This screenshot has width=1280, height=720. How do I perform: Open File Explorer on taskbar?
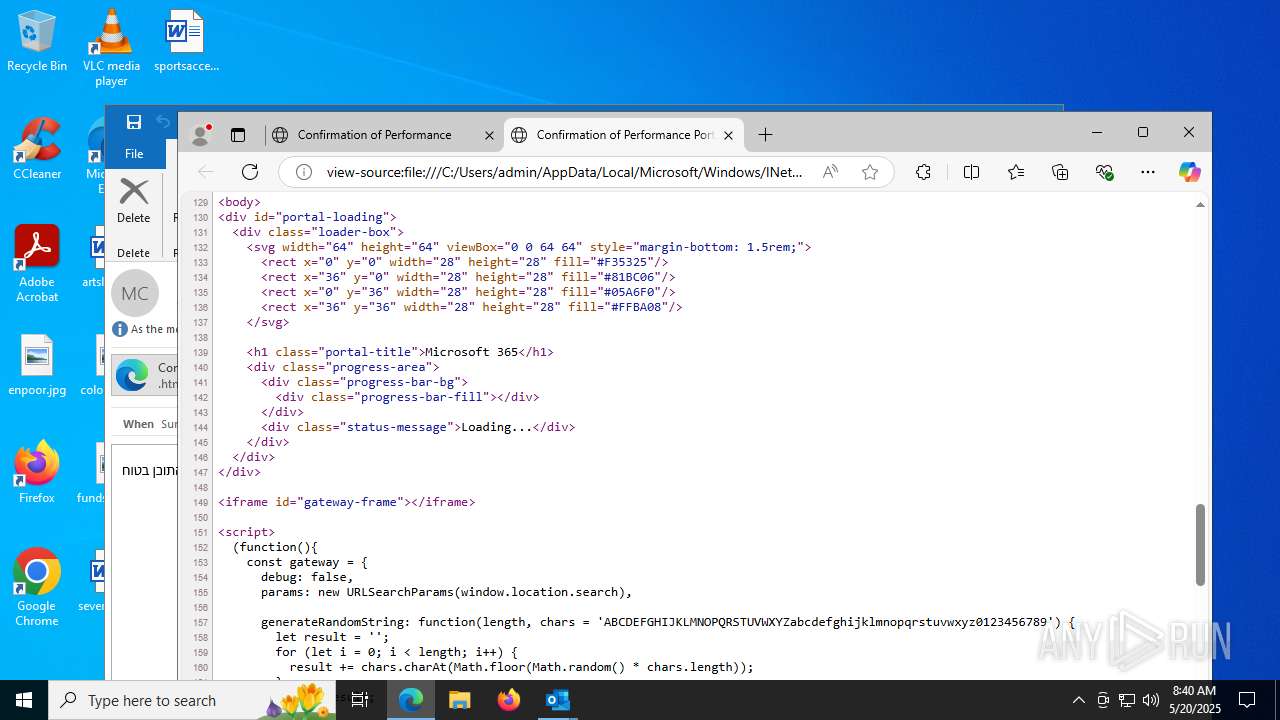(459, 700)
